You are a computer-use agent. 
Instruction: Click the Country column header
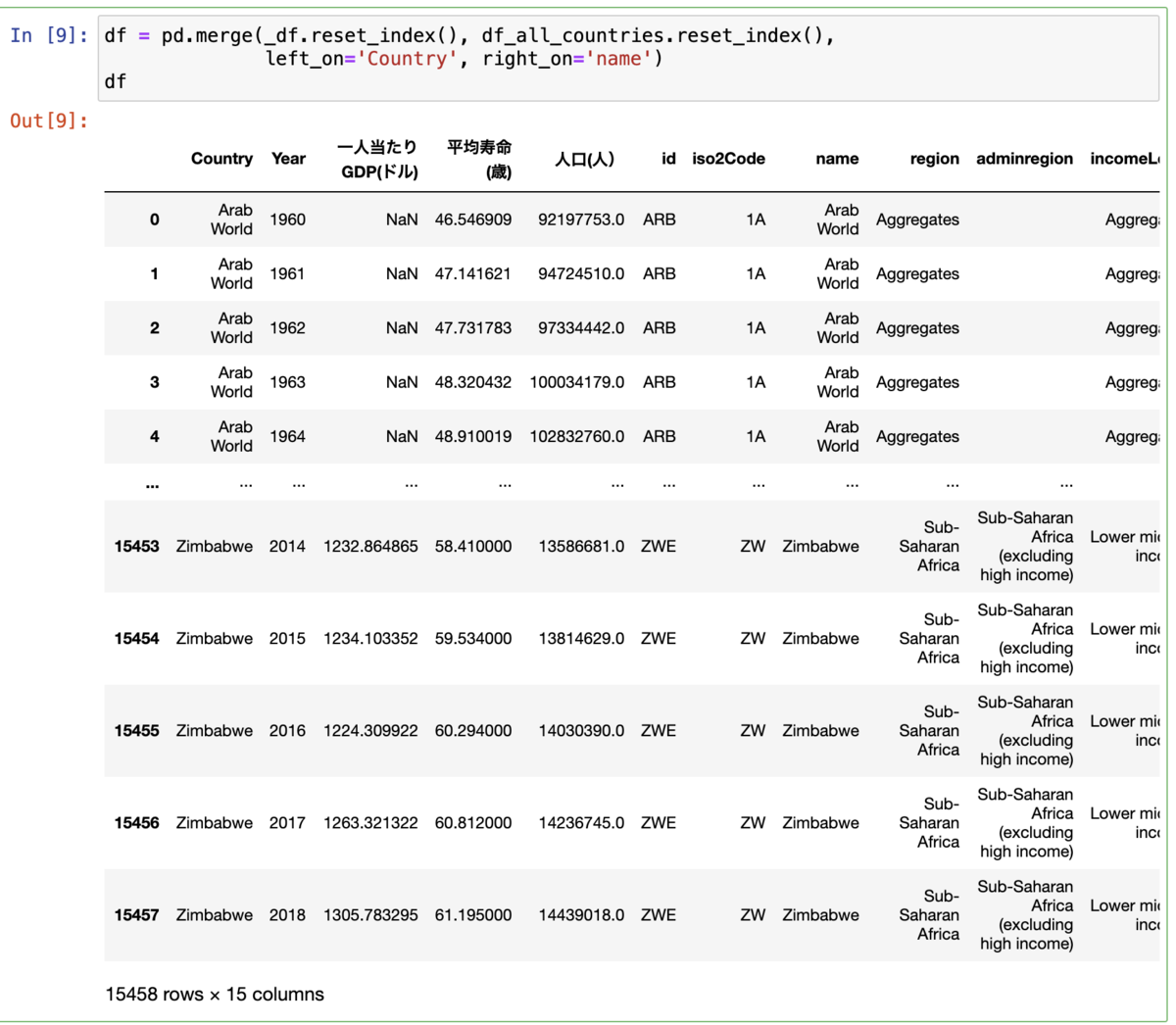[x=221, y=159]
